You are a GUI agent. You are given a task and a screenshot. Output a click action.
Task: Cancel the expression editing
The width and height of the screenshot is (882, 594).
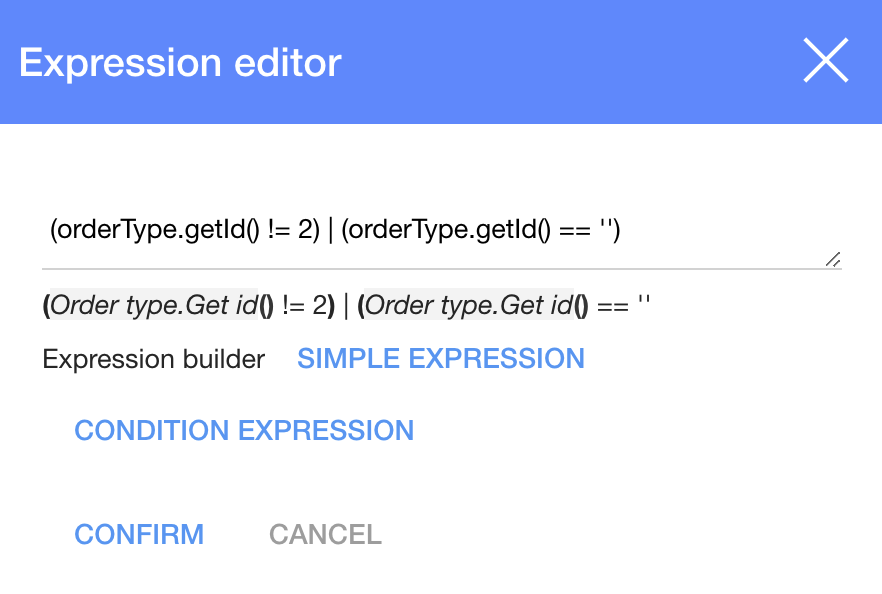pyautogui.click(x=324, y=534)
